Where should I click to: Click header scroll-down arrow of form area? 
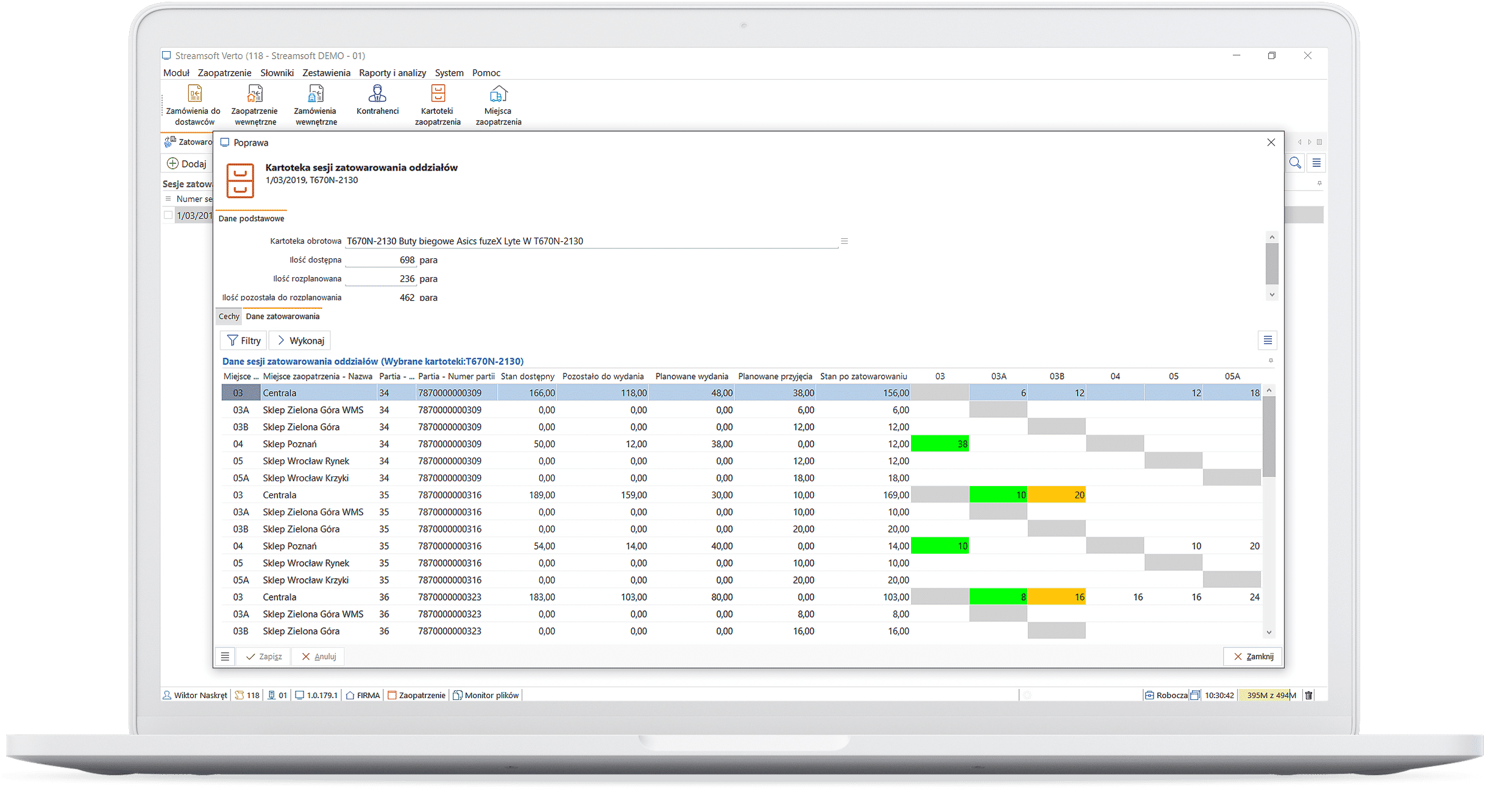click(1271, 295)
